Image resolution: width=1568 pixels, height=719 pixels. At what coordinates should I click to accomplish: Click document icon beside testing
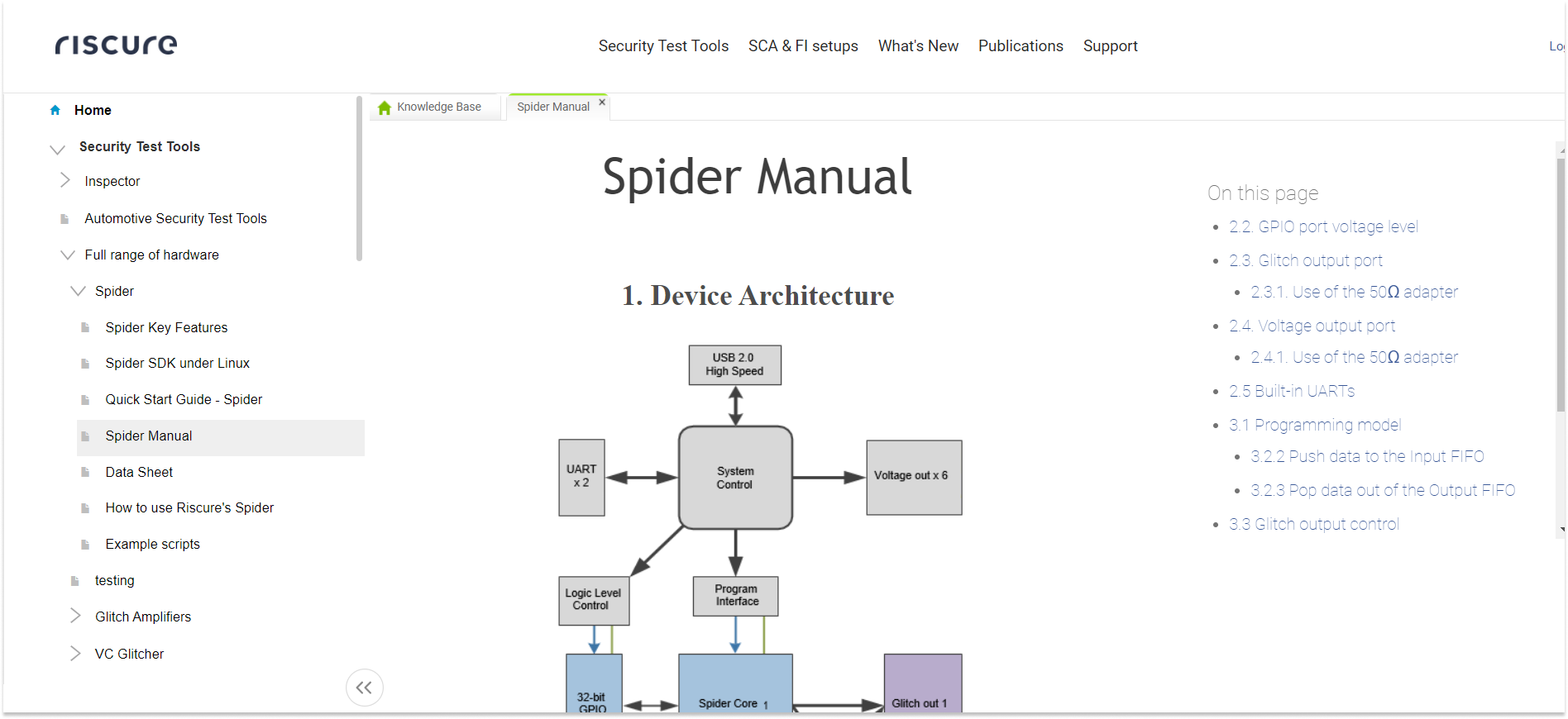[75, 581]
